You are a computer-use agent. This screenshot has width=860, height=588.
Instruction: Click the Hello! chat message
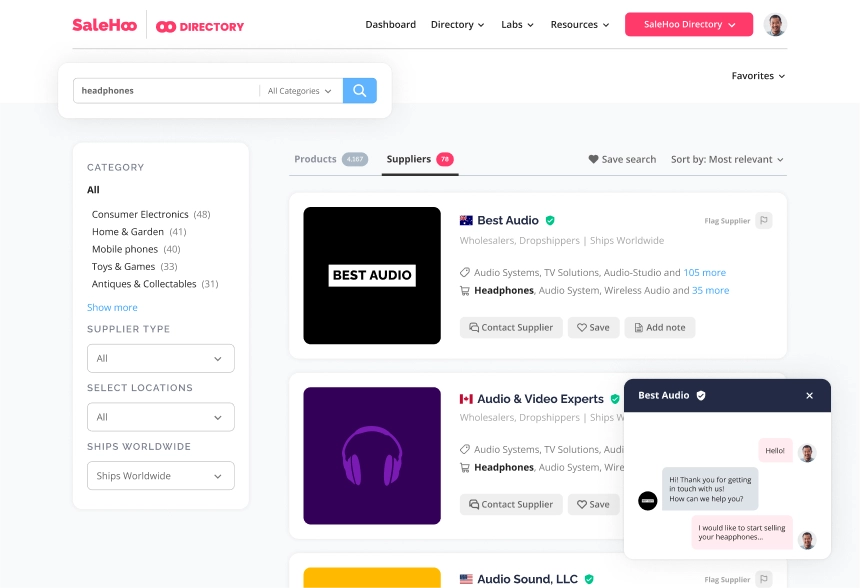point(776,450)
